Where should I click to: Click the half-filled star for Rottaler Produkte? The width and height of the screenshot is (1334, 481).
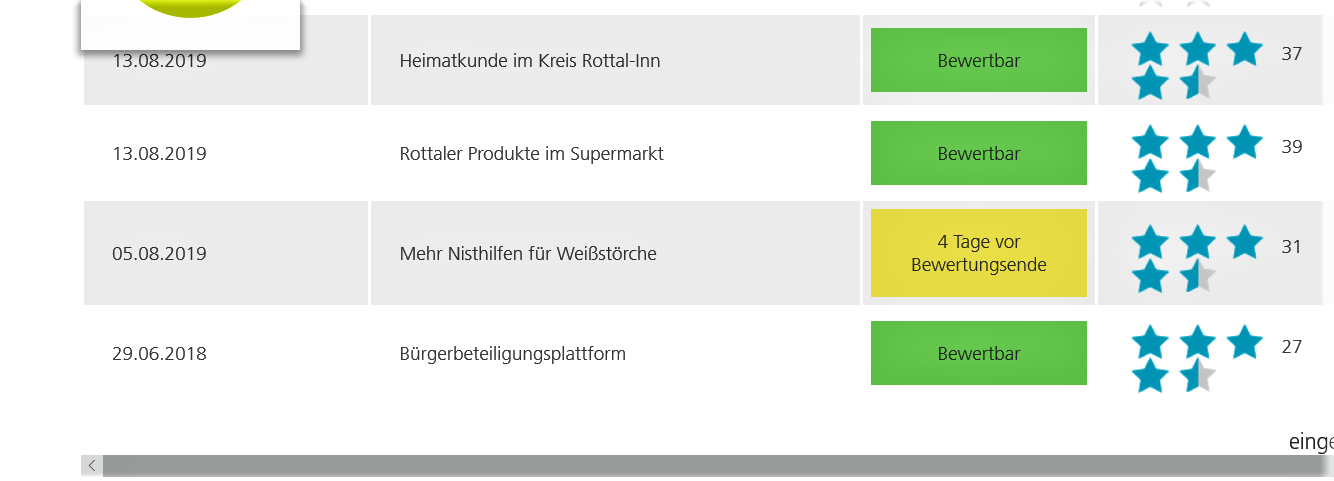tap(1198, 177)
